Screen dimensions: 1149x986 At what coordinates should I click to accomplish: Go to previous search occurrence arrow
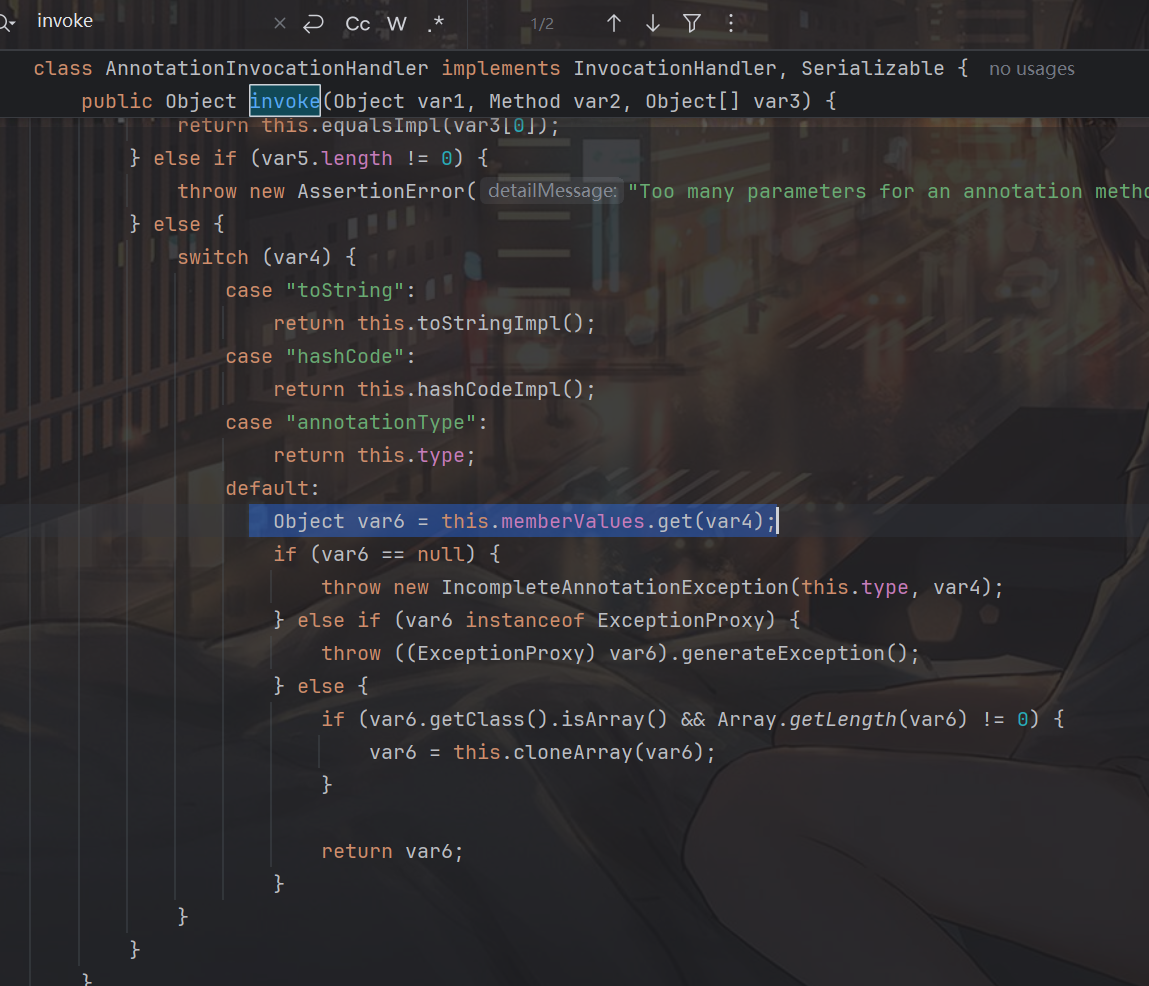click(x=614, y=23)
